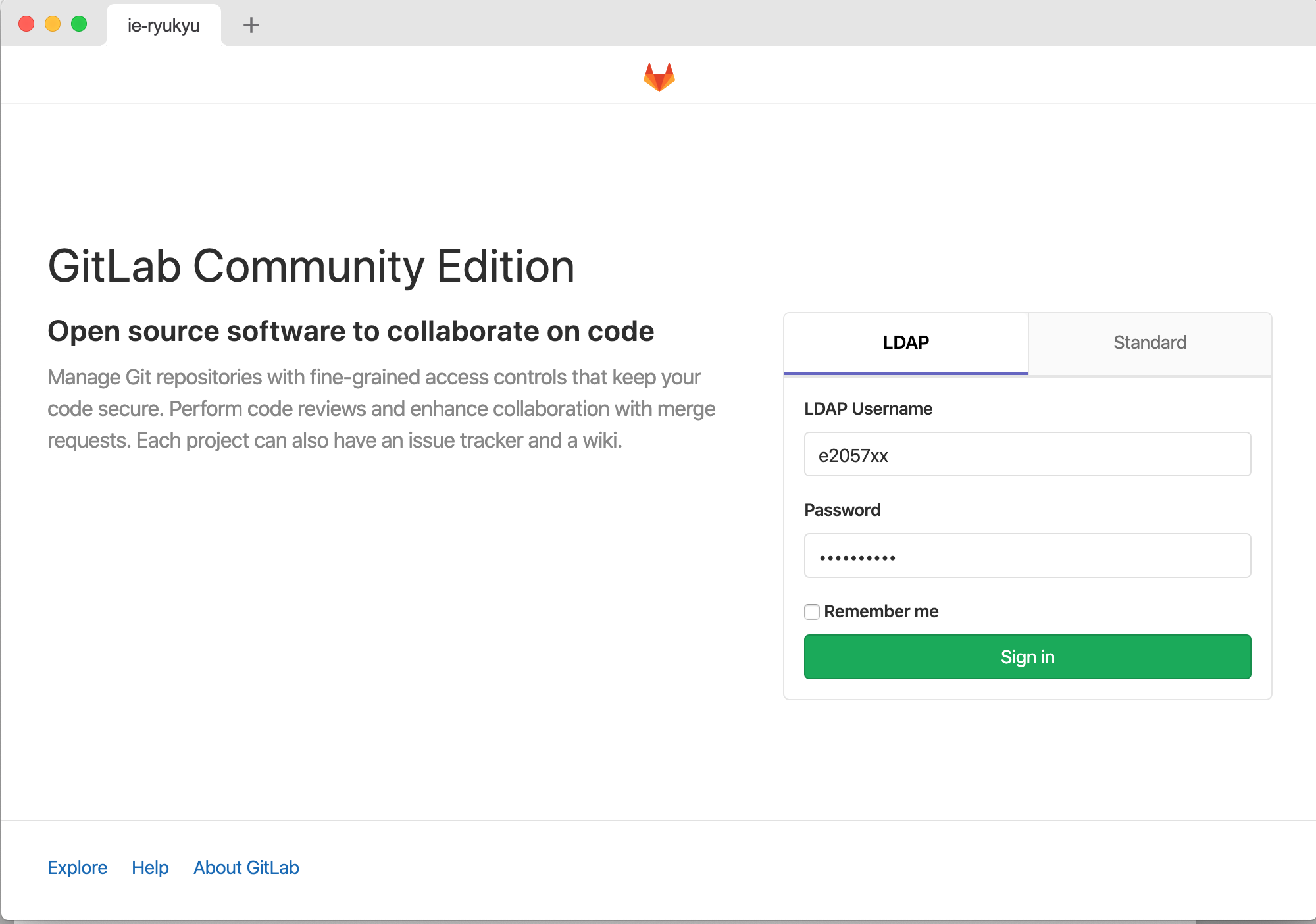Minimize the window with yellow button
The height and width of the screenshot is (924, 1316).
[53, 24]
